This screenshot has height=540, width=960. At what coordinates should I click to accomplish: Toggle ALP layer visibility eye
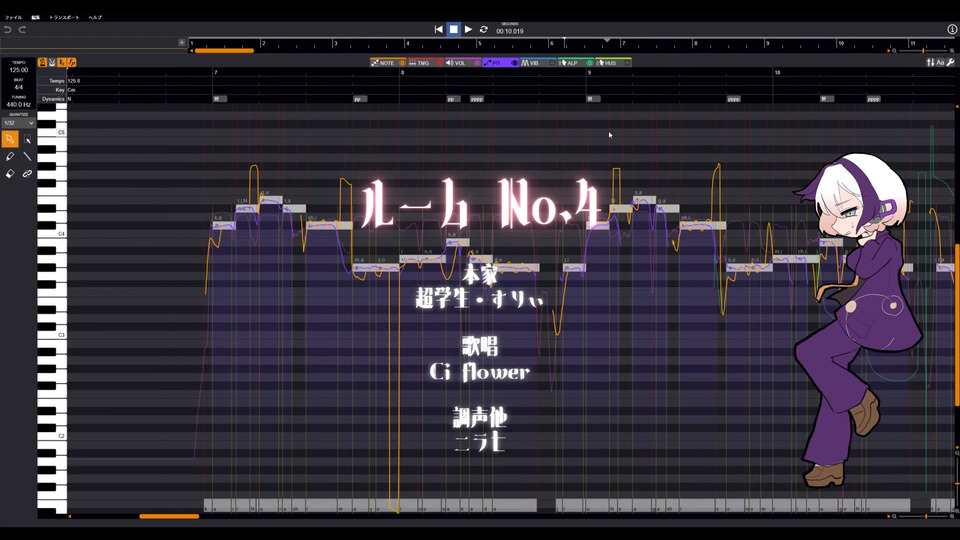590,63
